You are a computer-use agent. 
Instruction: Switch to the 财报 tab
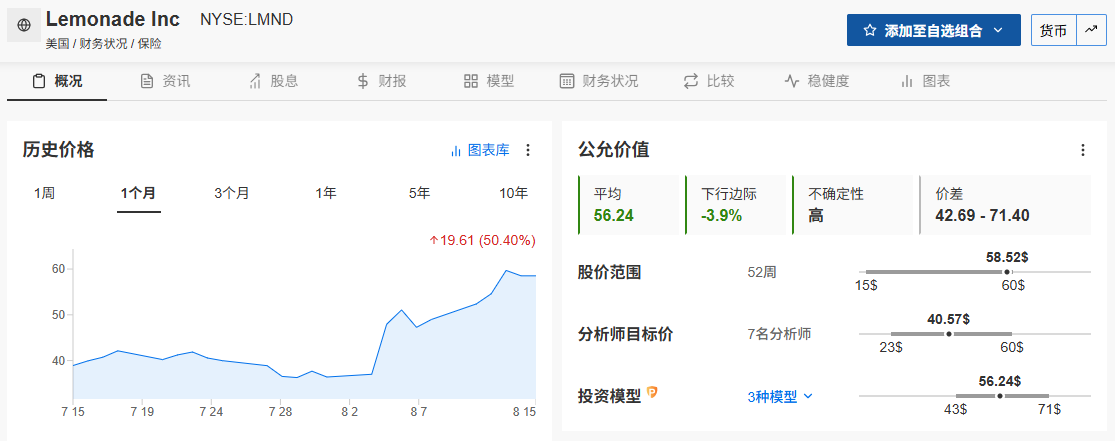382,81
